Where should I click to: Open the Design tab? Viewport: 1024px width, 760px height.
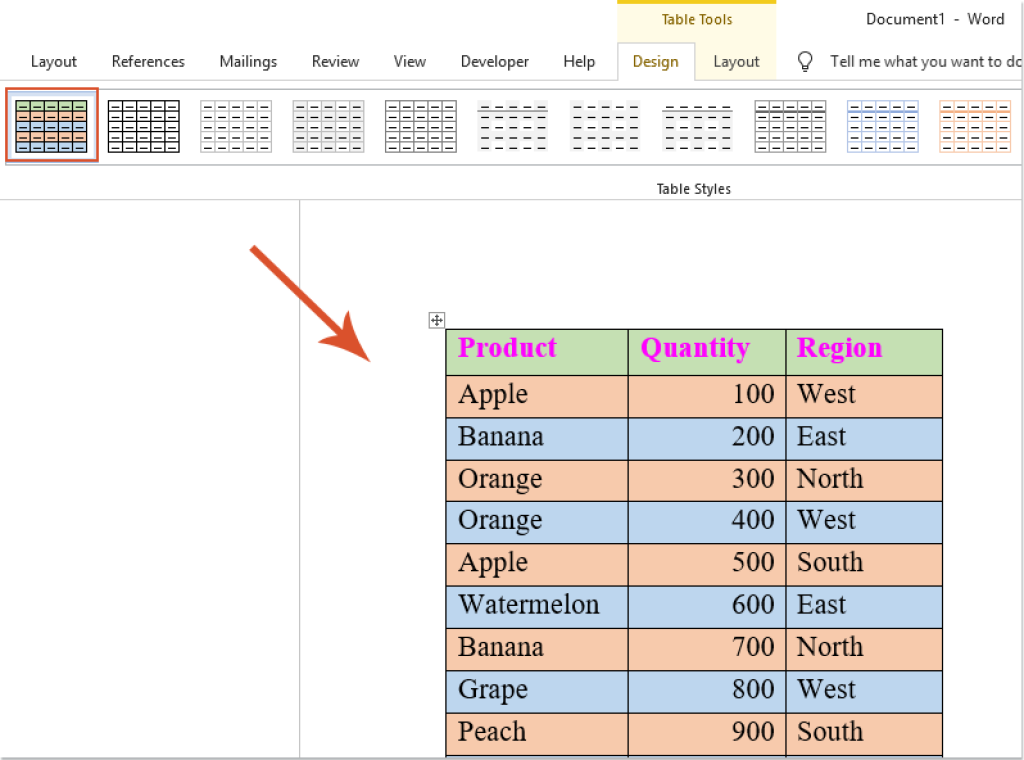pos(656,61)
